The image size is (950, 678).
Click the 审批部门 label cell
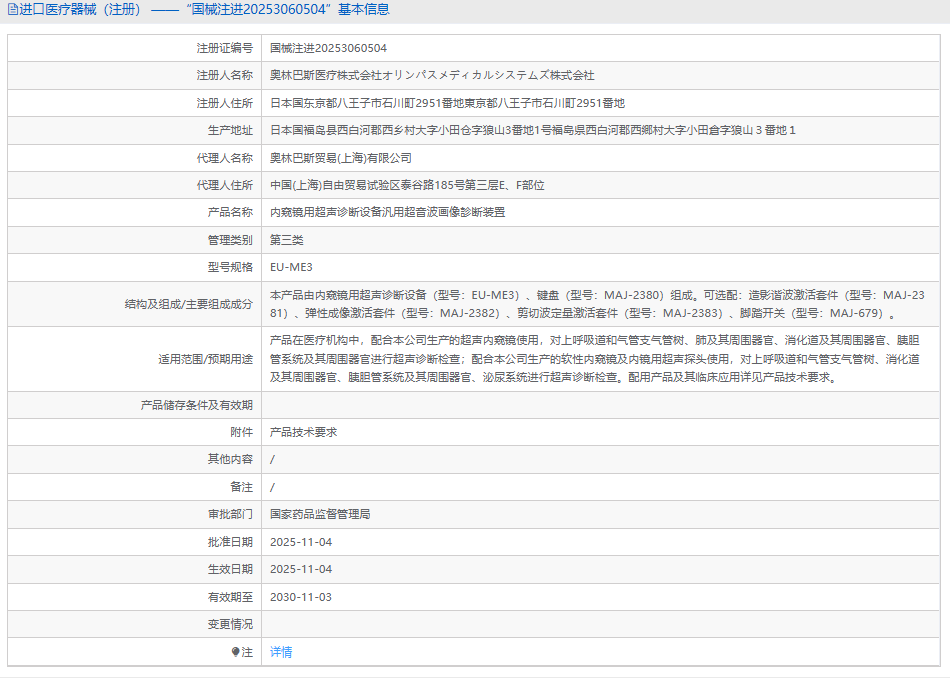pos(135,514)
